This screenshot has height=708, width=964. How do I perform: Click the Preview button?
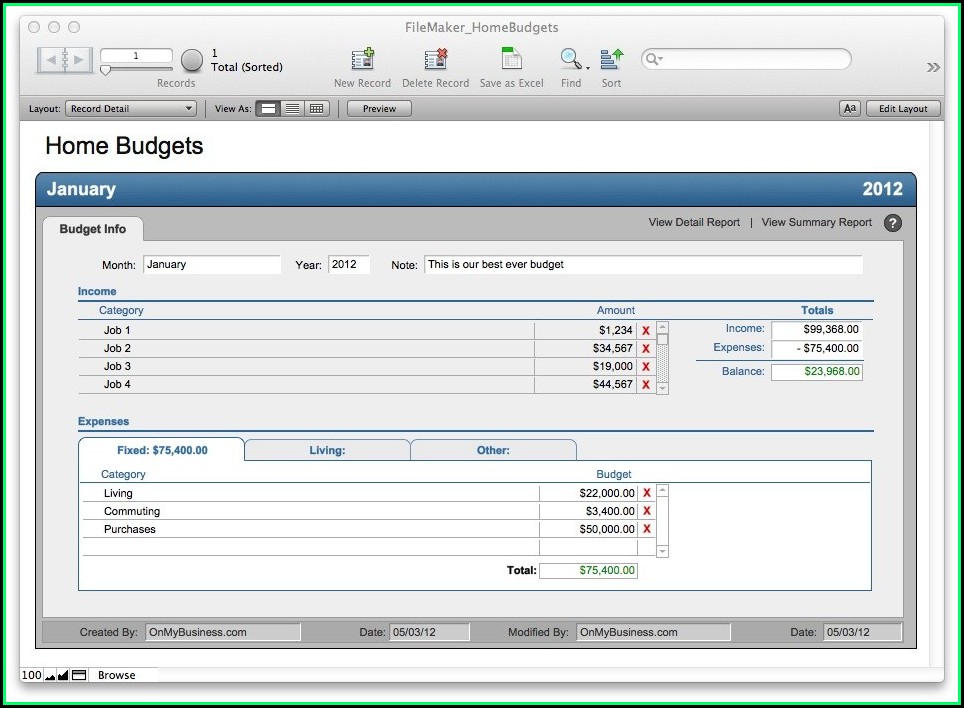coord(379,109)
